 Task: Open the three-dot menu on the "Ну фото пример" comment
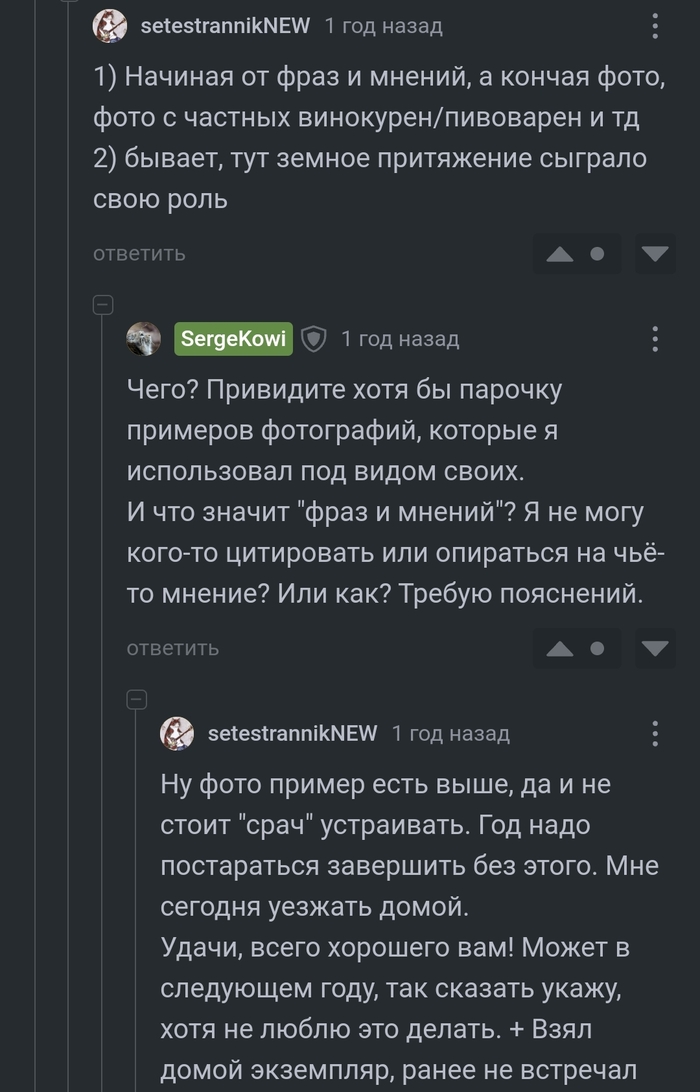(x=655, y=734)
